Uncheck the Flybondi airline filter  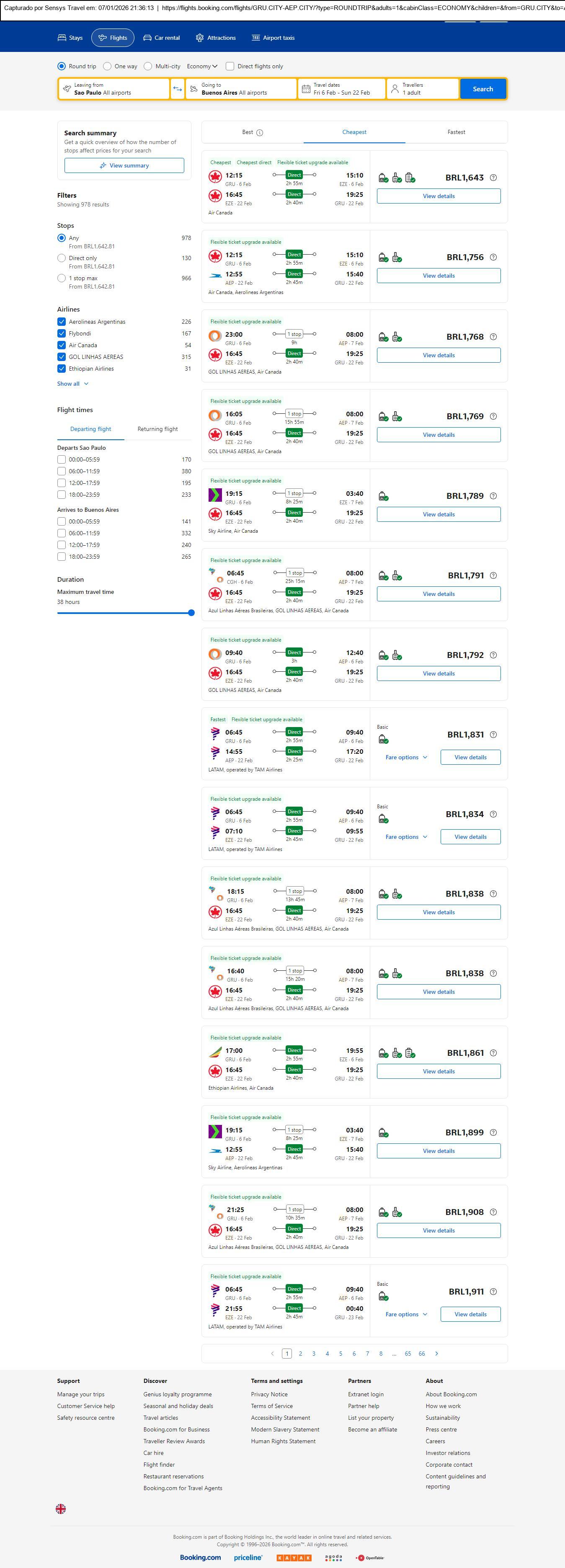point(62,333)
